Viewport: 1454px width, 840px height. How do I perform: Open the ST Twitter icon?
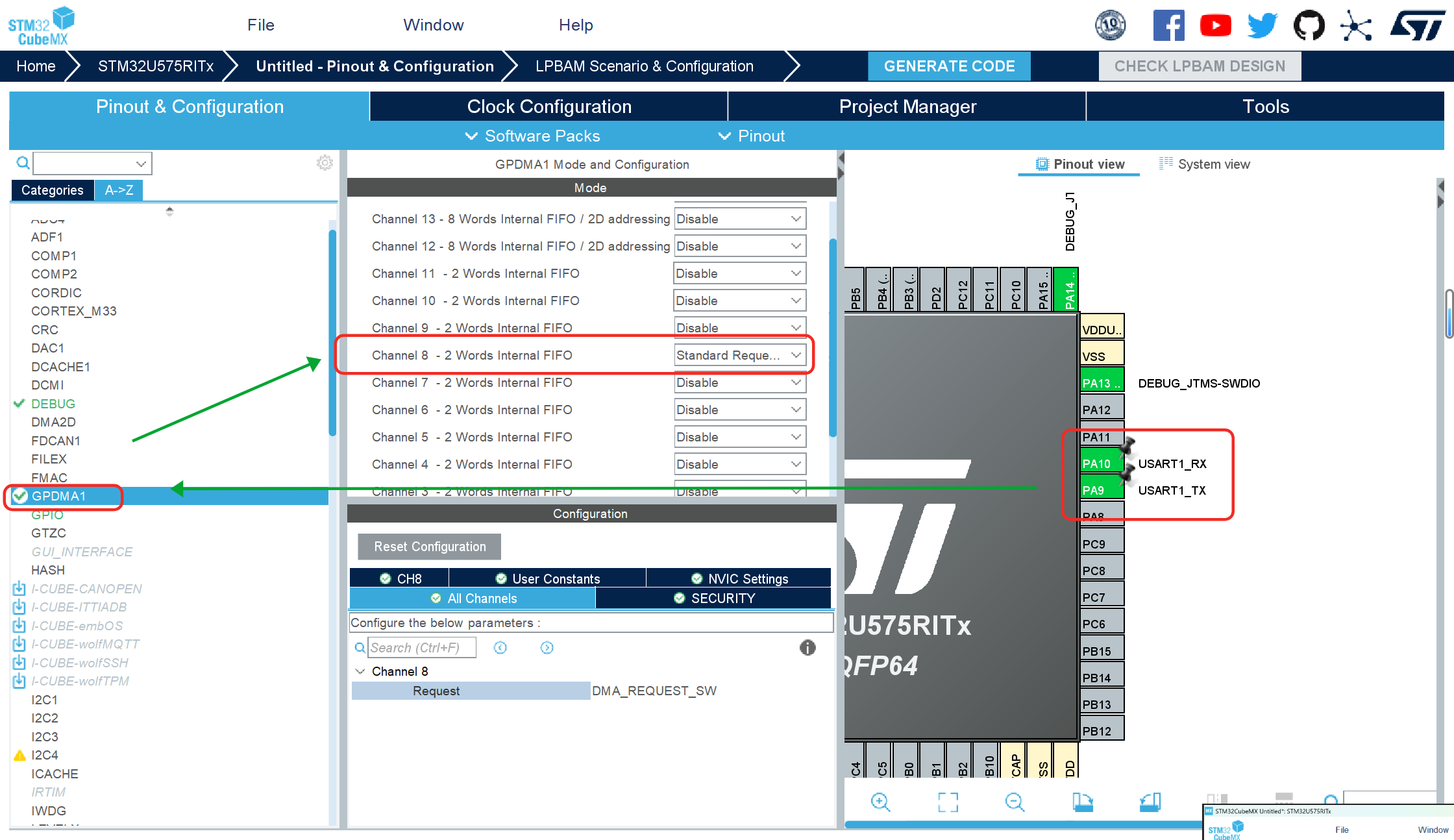1262,25
